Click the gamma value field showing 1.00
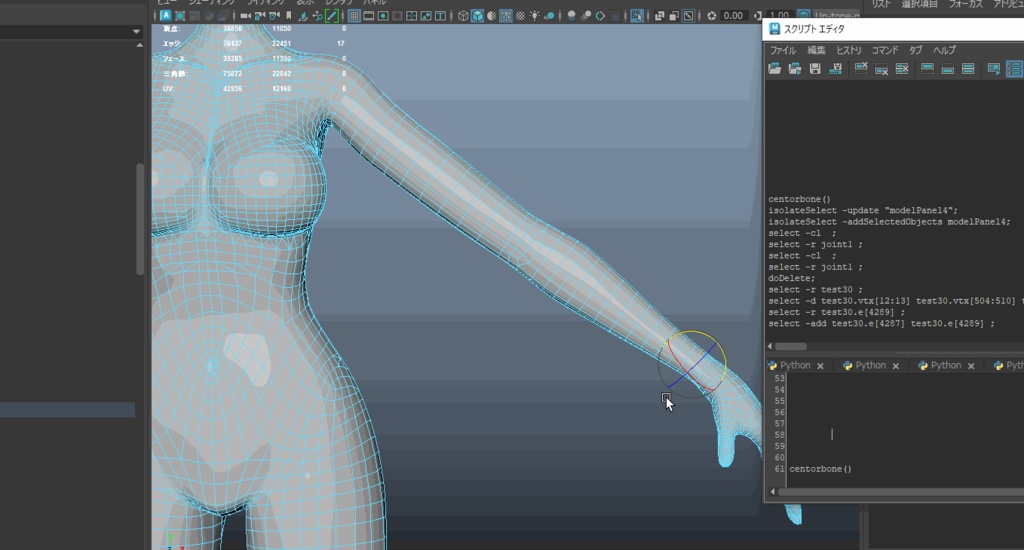Screen dimensions: 1024x550 click(x=778, y=16)
